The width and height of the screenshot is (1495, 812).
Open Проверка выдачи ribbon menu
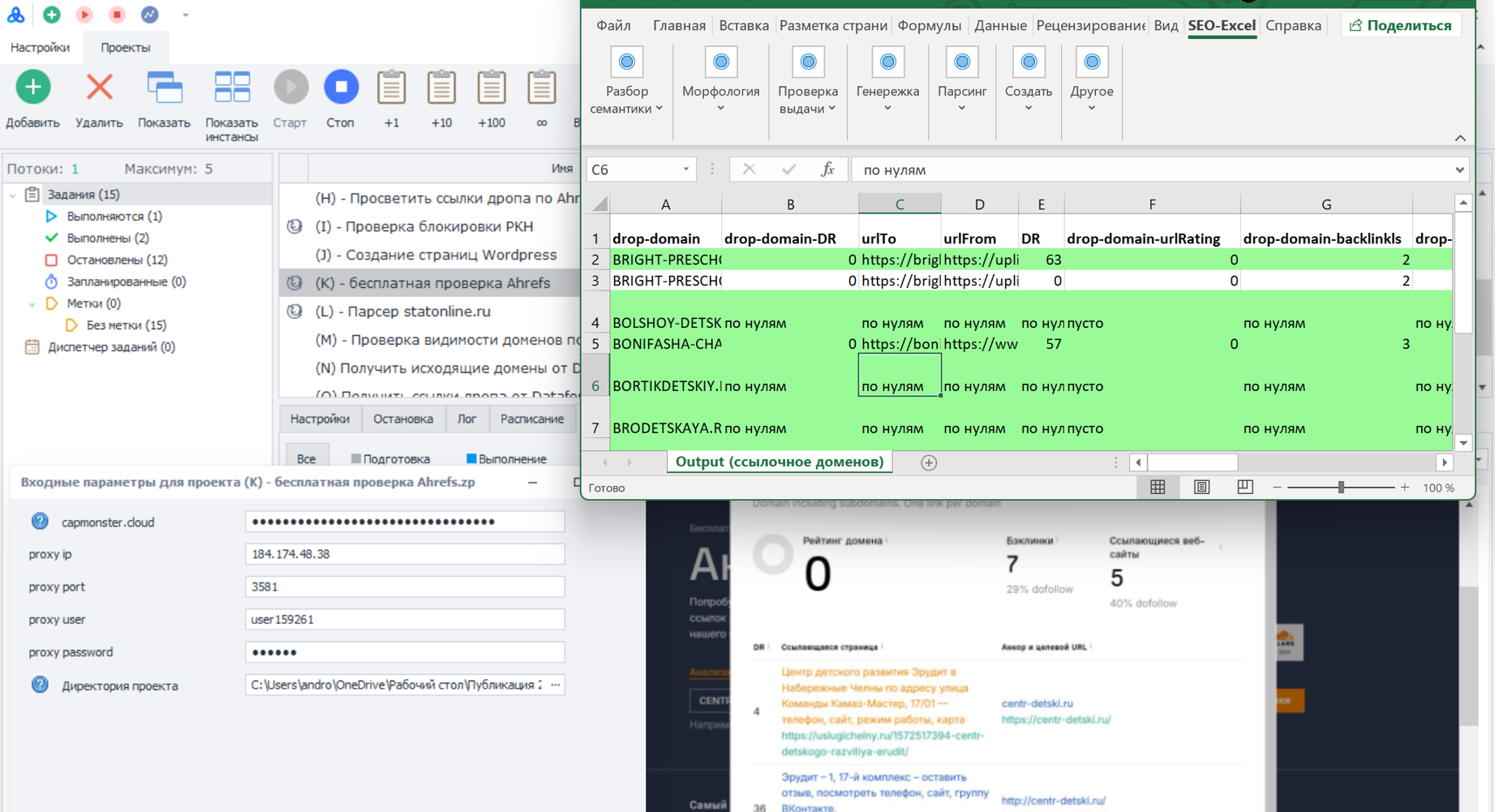[x=808, y=81]
